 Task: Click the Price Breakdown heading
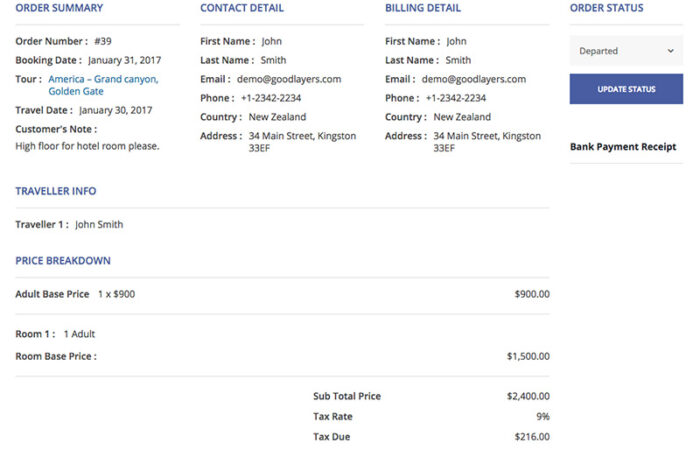point(63,261)
